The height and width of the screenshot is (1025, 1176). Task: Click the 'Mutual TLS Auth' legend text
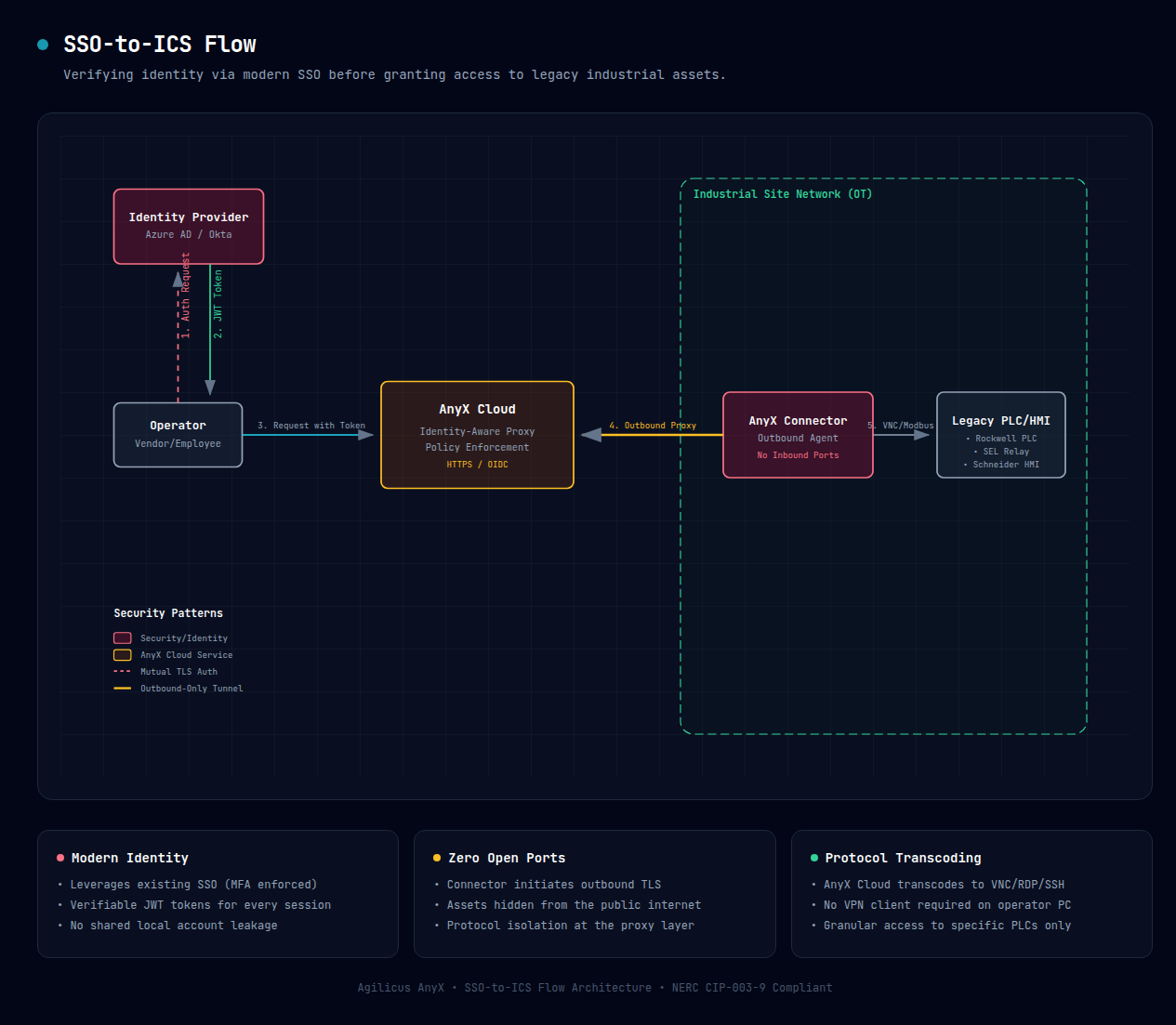click(178, 672)
